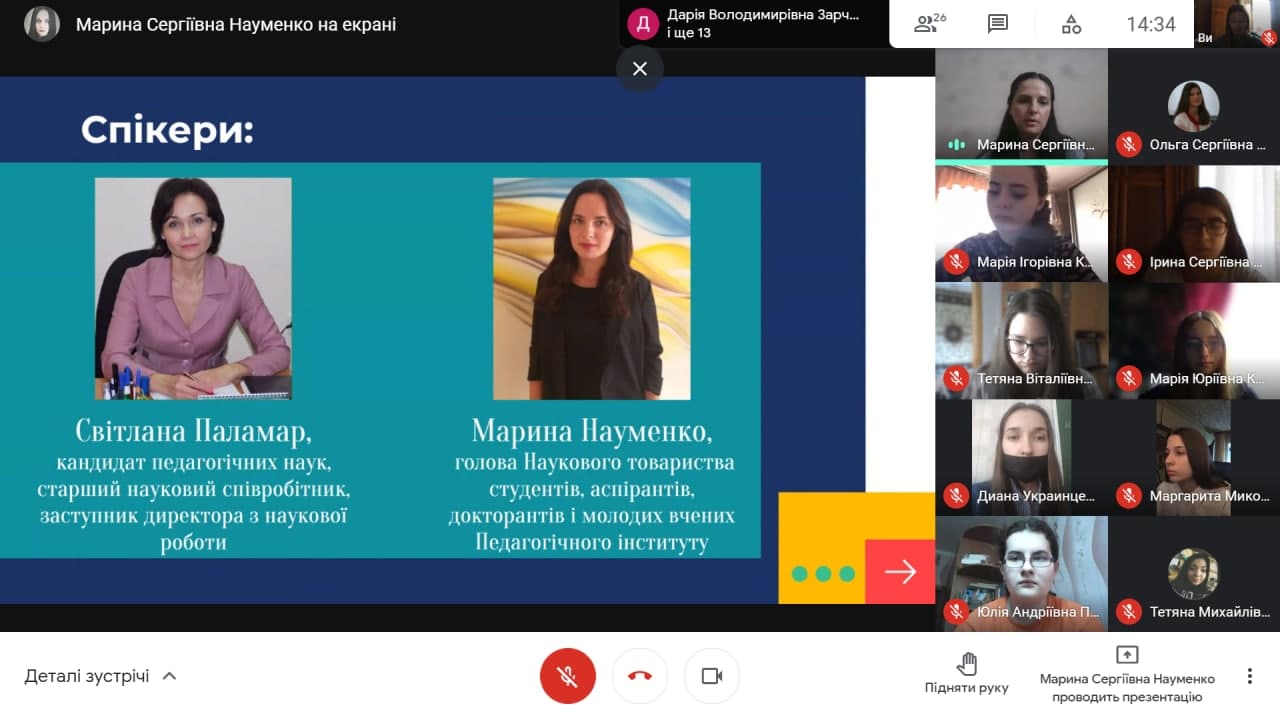Image resolution: width=1280 pixels, height=720 pixels.
Task: Click Марина Сергіївна Науменко проводить презентацію label
Action: [1127, 688]
